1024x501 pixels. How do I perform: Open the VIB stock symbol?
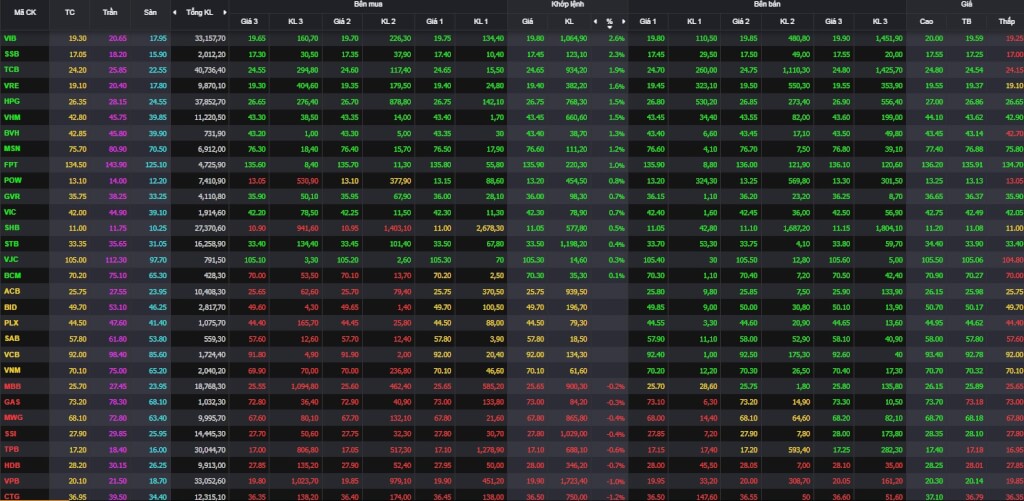point(10,39)
